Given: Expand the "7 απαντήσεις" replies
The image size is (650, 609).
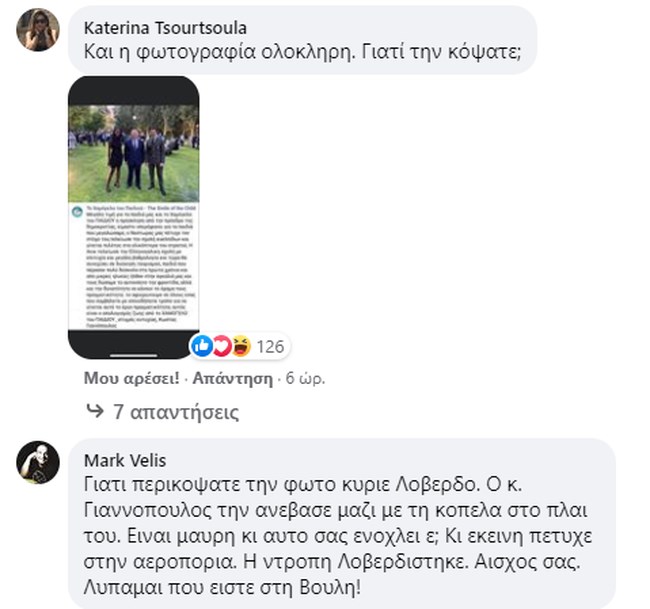Looking at the screenshot, I should click(176, 412).
